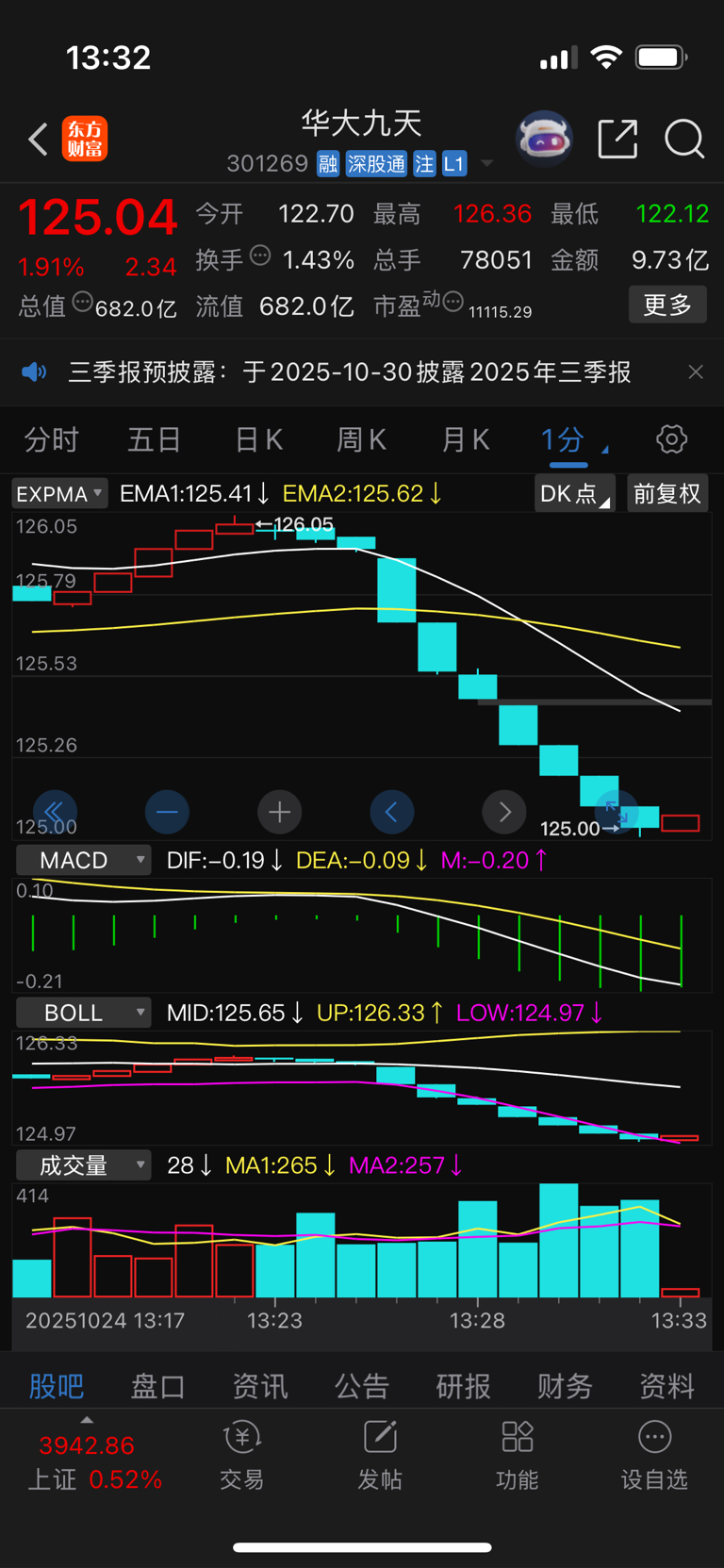Tap the 融 margin tag
This screenshot has width=724, height=1568.
(327, 164)
